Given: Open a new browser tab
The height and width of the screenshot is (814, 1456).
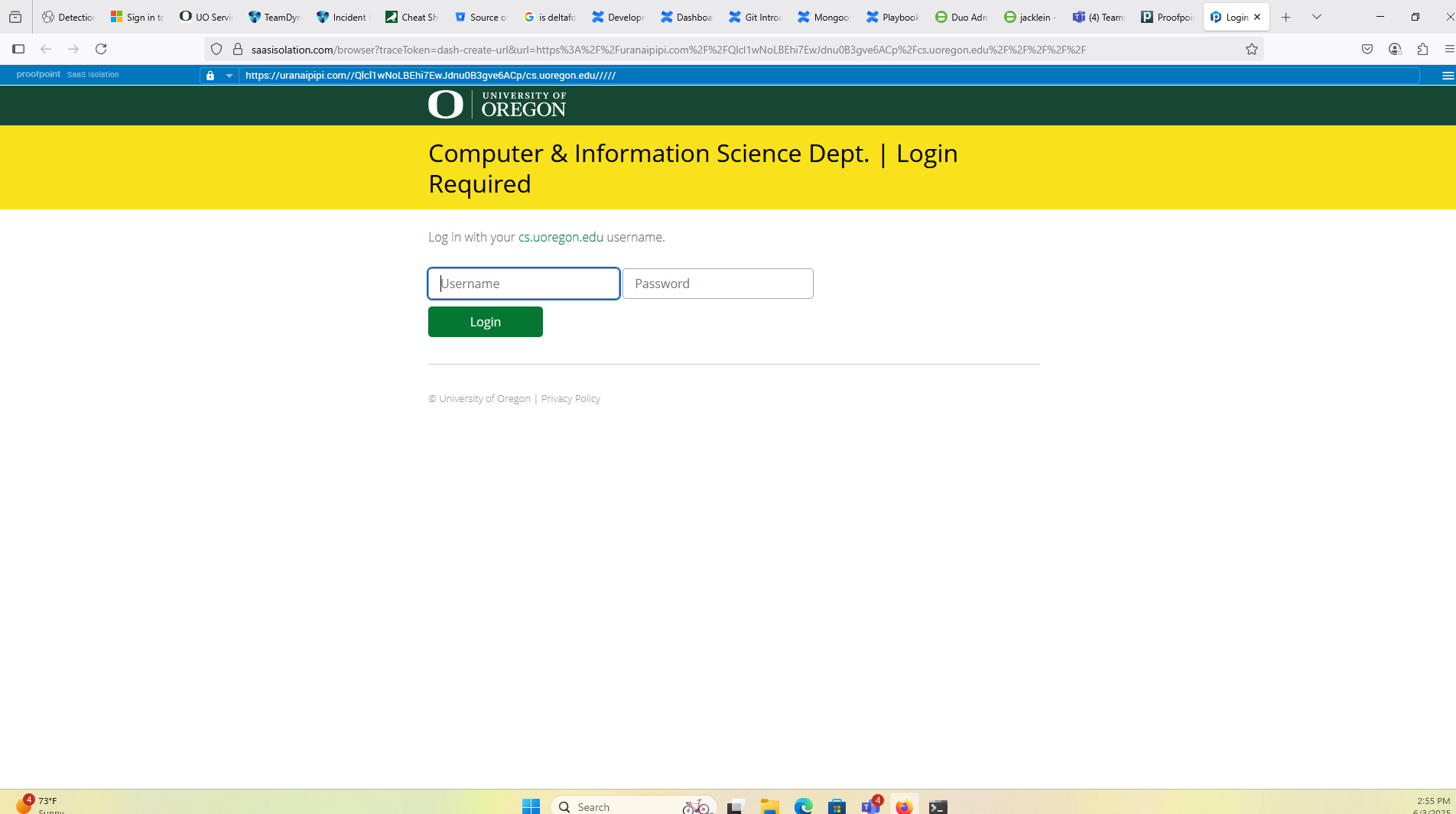Looking at the screenshot, I should pyautogui.click(x=1286, y=17).
